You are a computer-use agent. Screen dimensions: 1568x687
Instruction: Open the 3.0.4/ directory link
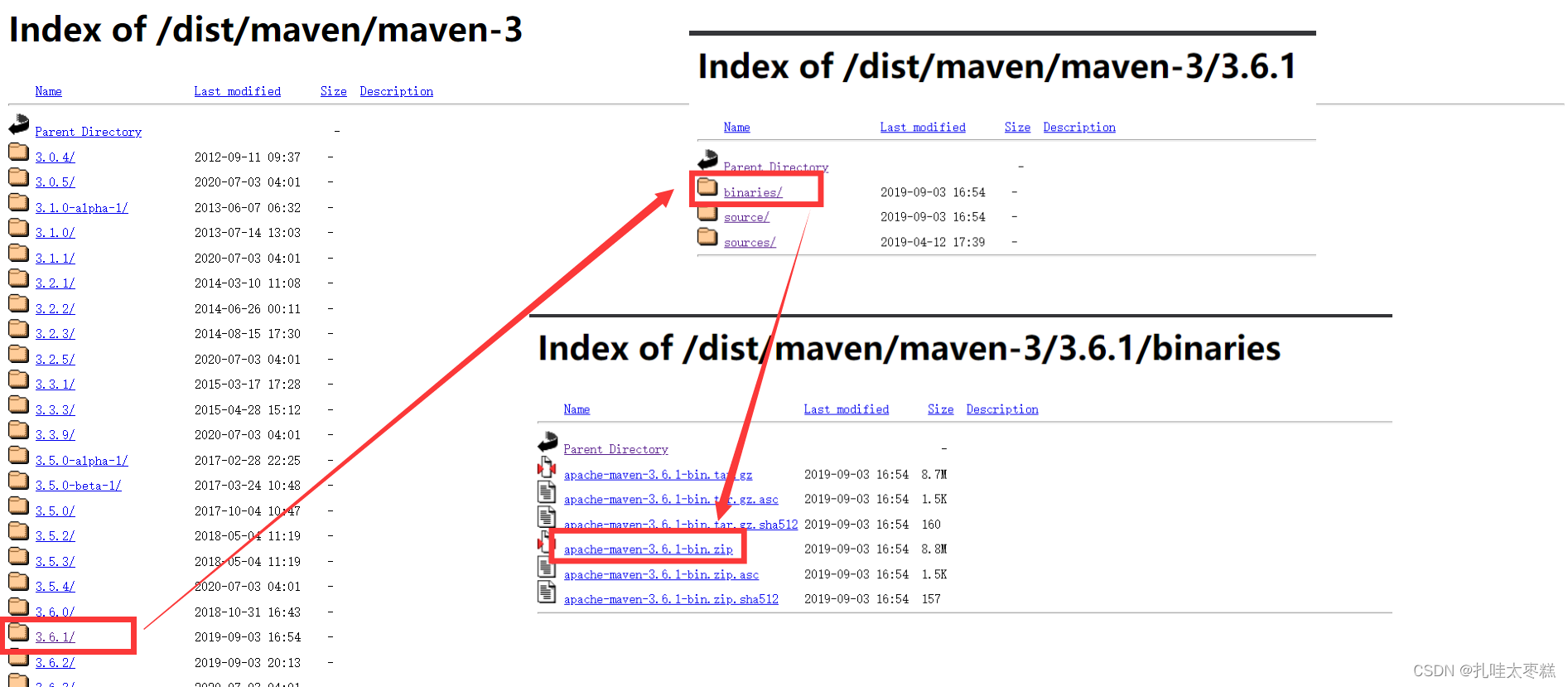click(55, 157)
